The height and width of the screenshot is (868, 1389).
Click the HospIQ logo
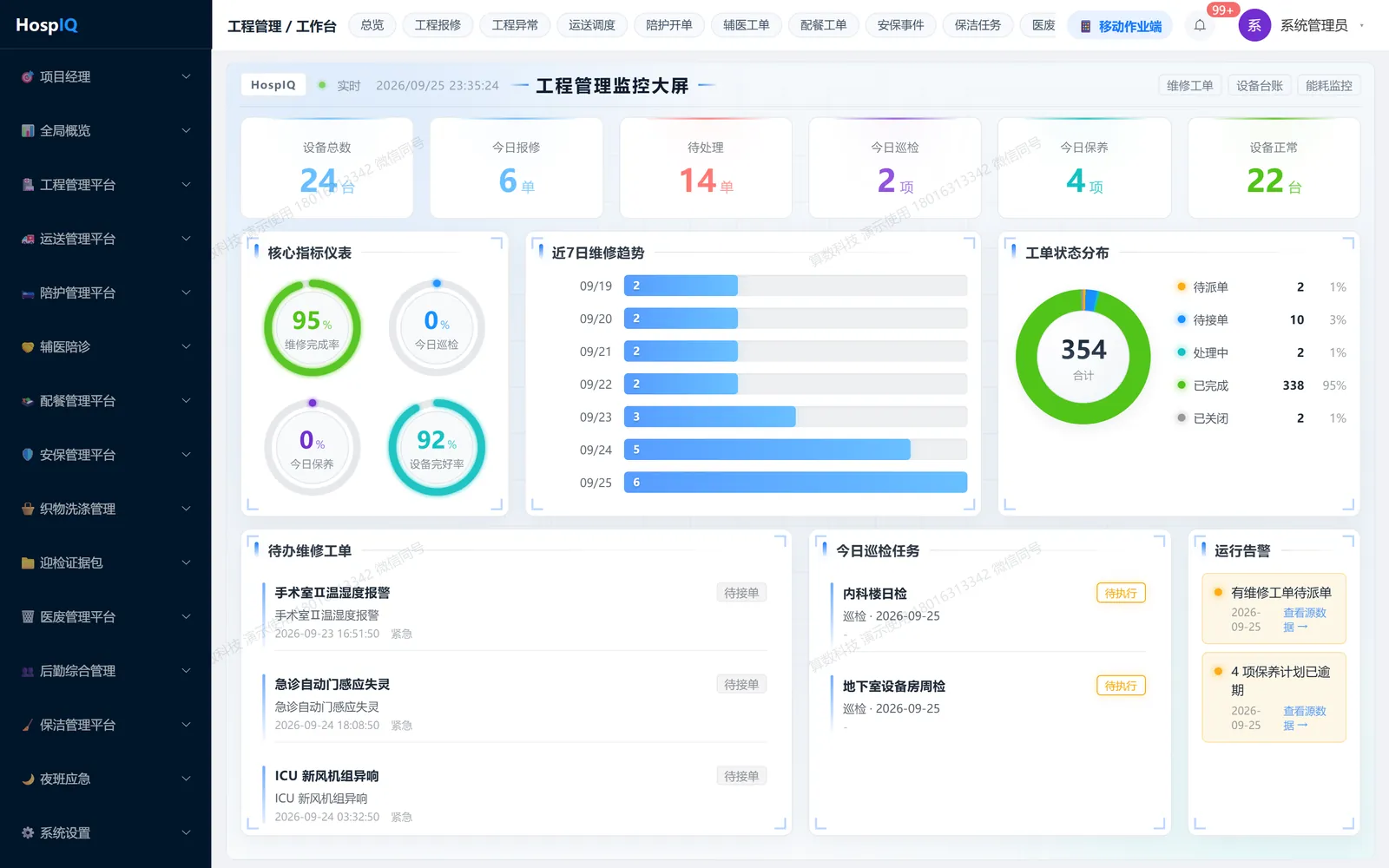pos(47,25)
